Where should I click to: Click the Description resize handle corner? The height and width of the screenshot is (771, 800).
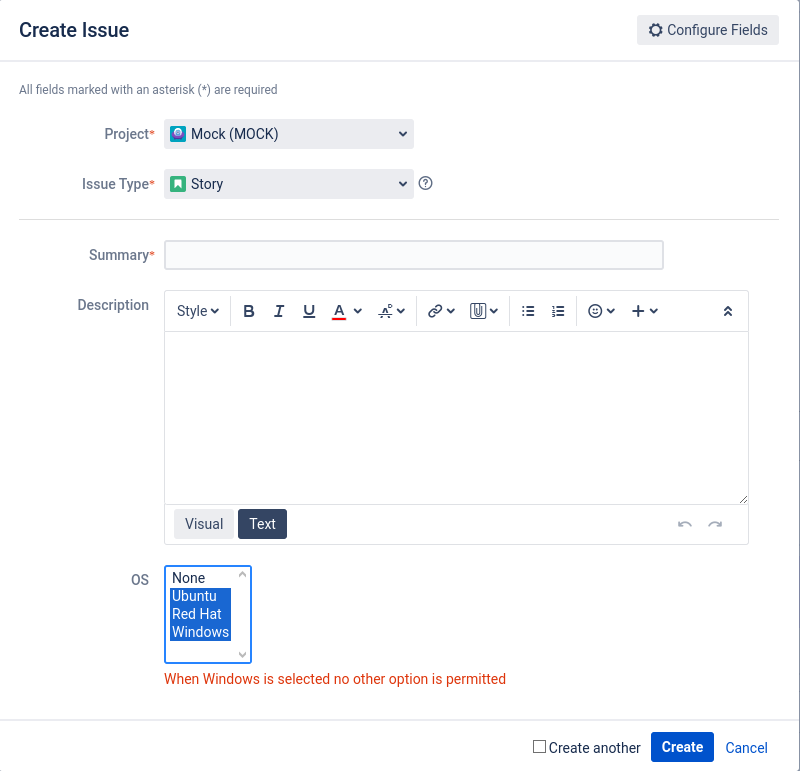743,500
